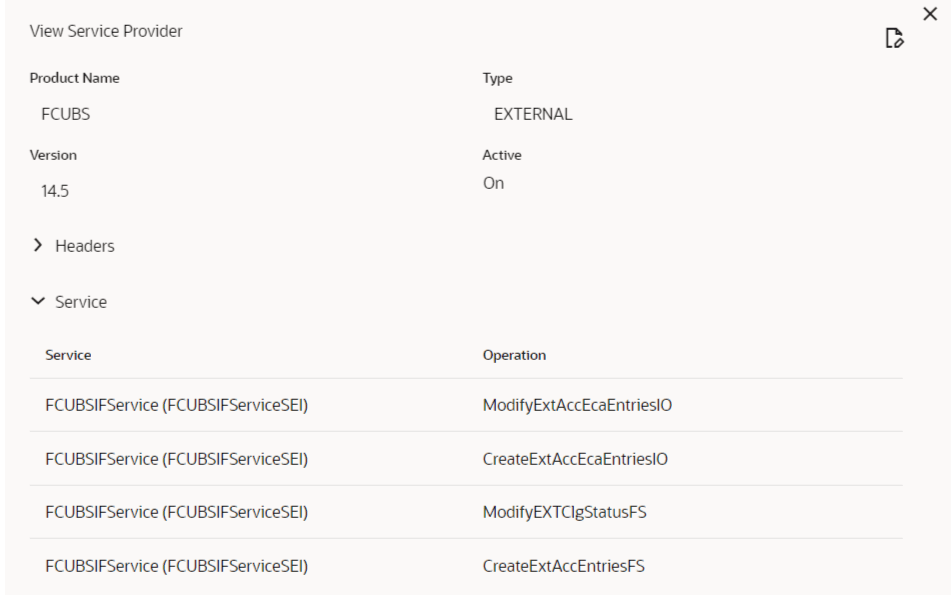Click first FCUBSIFService (FCUBSIFServiceSEI) service cell

click(176, 405)
